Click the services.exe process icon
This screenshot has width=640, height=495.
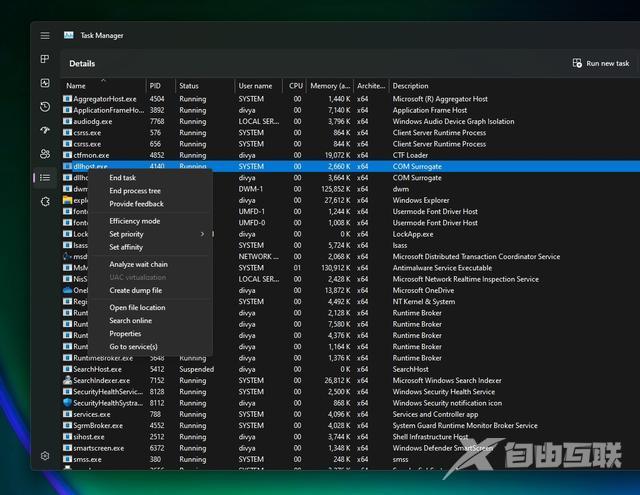[67, 414]
